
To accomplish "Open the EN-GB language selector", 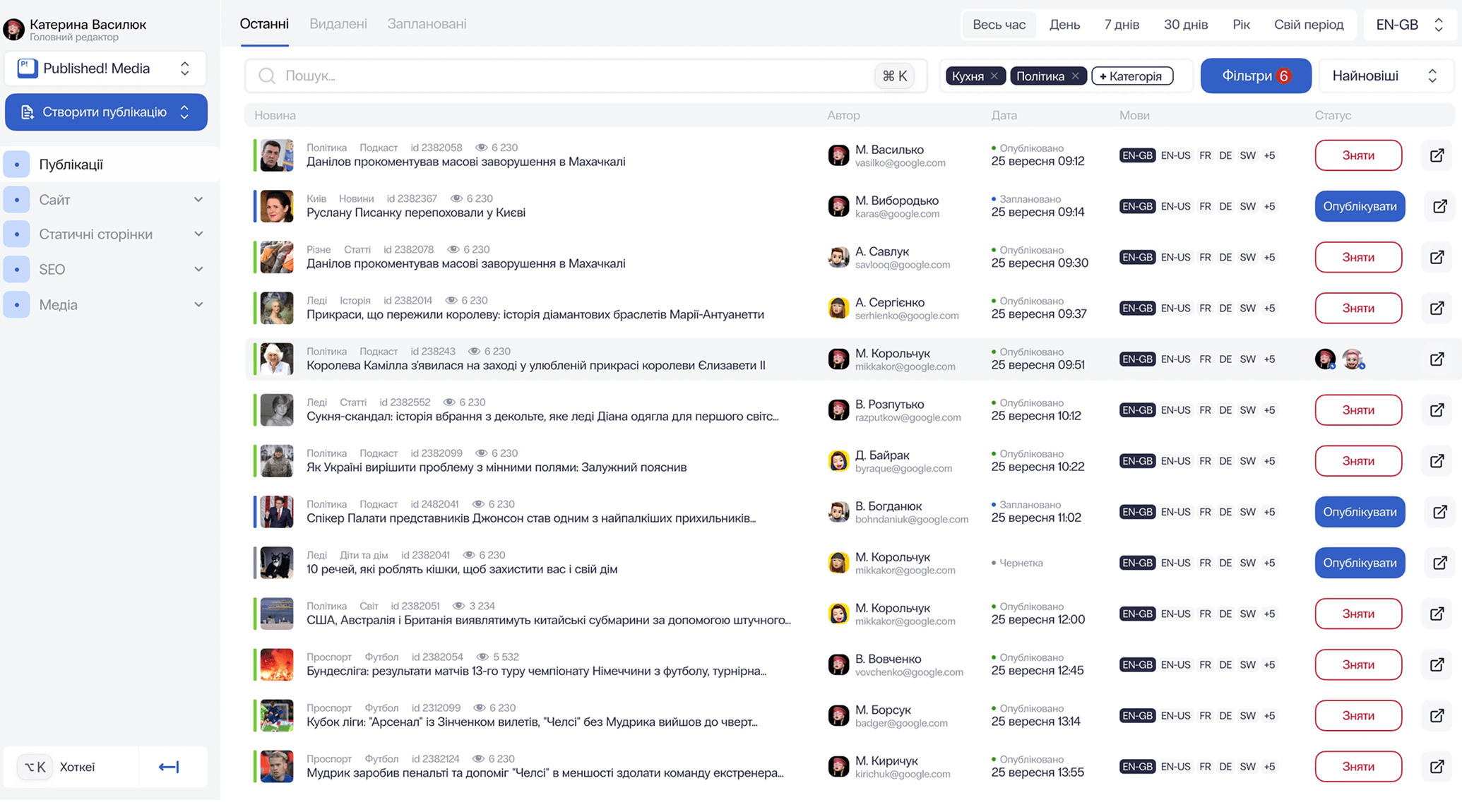I will click(1409, 25).
